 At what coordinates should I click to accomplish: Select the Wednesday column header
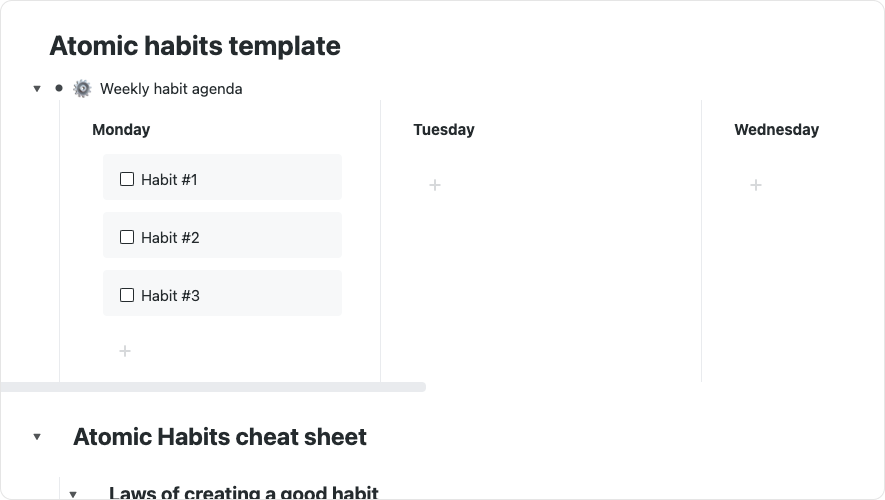[776, 129]
